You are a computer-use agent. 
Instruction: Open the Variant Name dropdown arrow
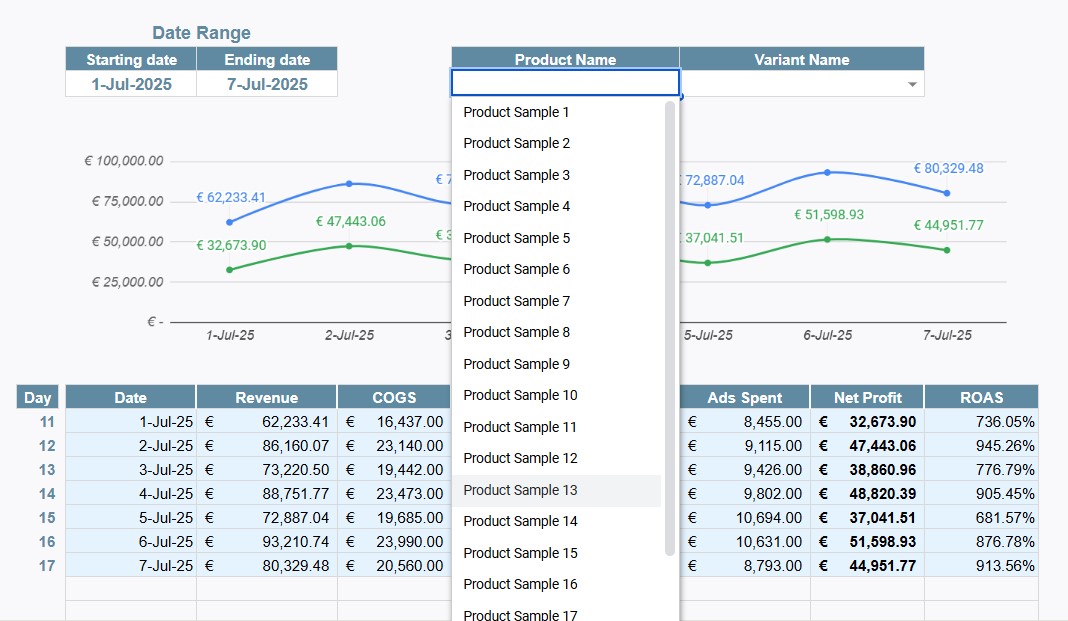pyautogui.click(x=912, y=85)
